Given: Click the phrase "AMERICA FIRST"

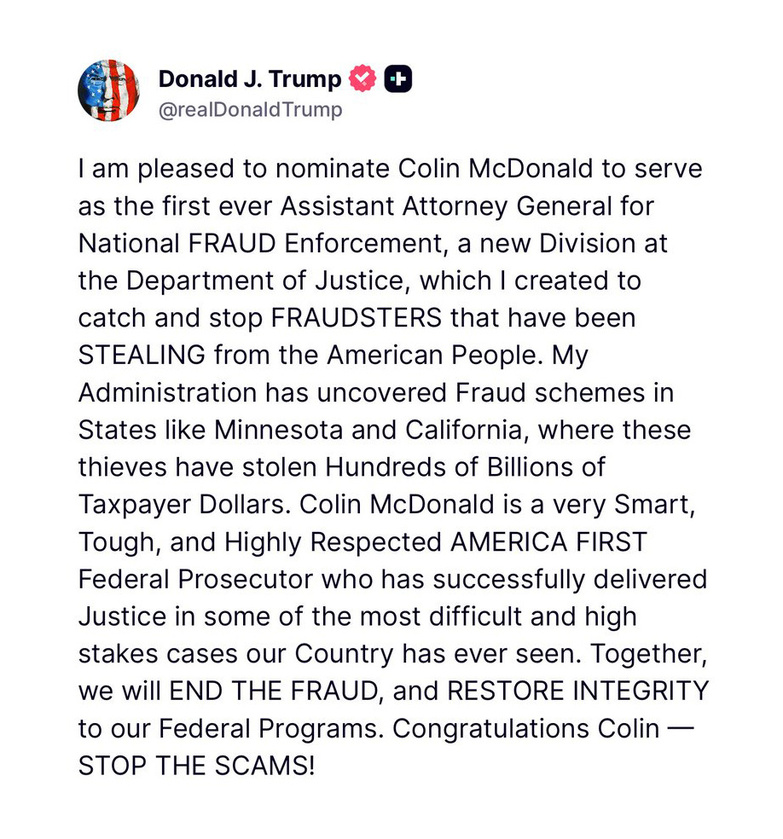Looking at the screenshot, I should coord(549,541).
